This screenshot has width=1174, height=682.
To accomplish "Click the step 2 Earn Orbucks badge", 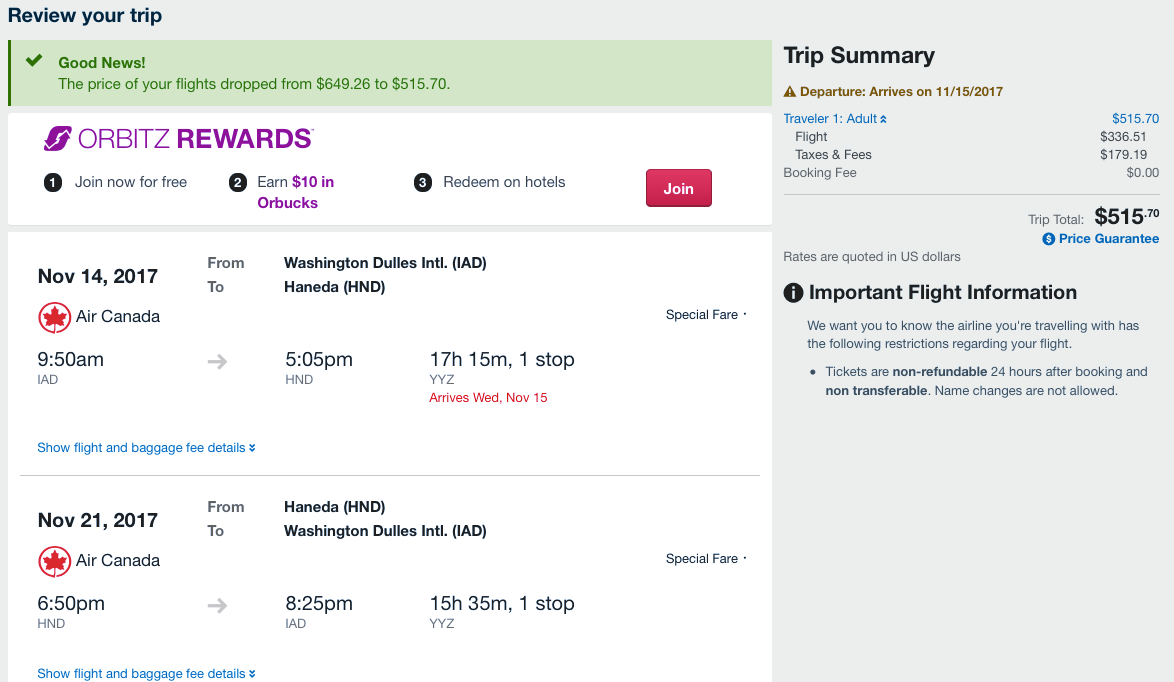I will point(238,183).
